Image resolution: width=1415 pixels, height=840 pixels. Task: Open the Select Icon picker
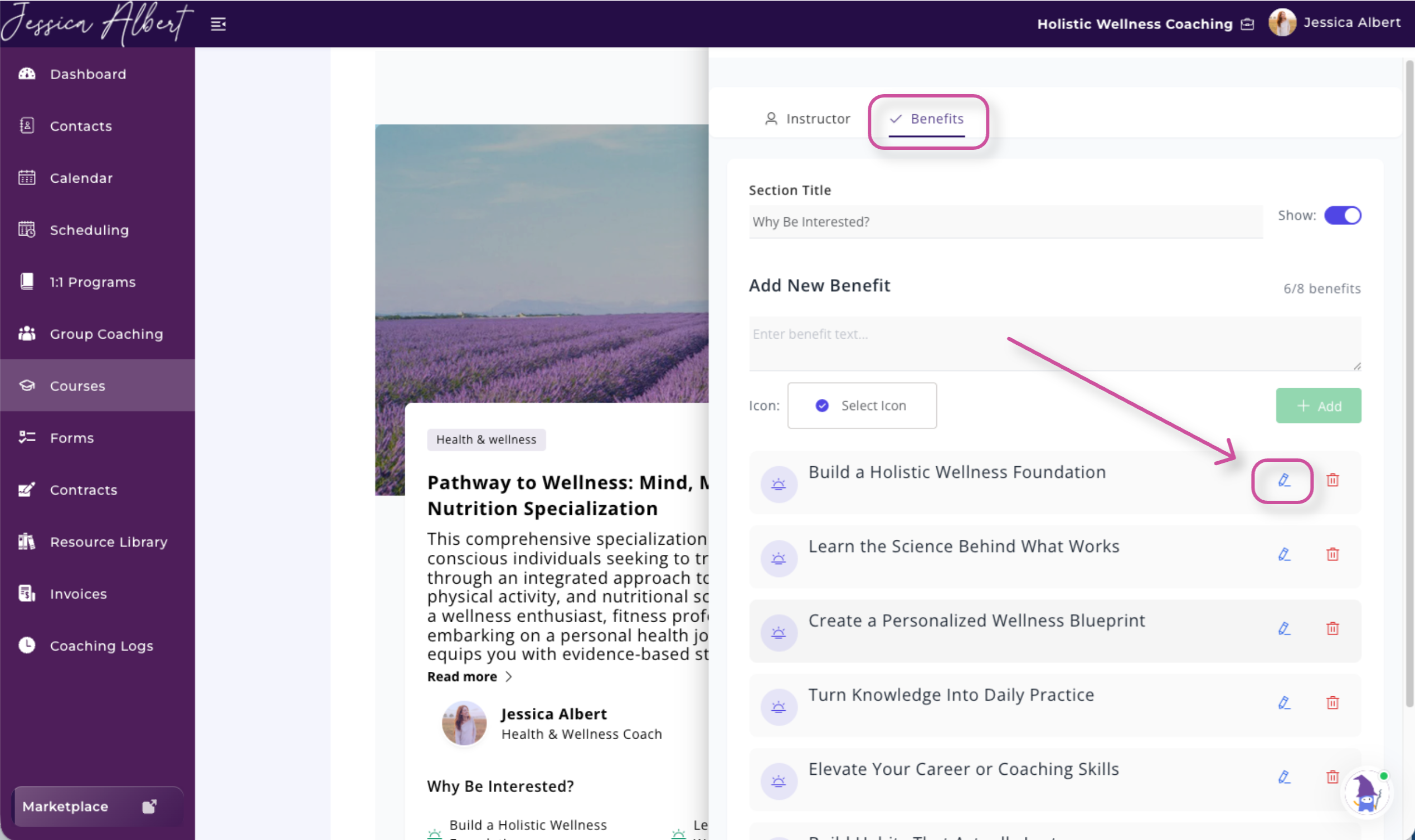coord(861,406)
